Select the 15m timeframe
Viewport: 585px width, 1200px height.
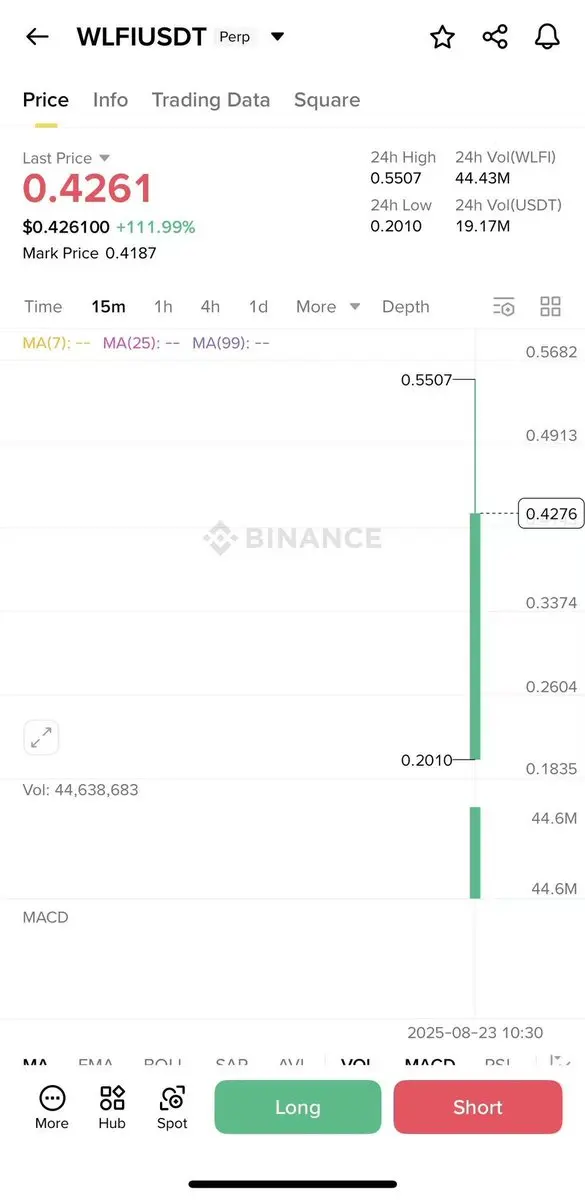(108, 307)
